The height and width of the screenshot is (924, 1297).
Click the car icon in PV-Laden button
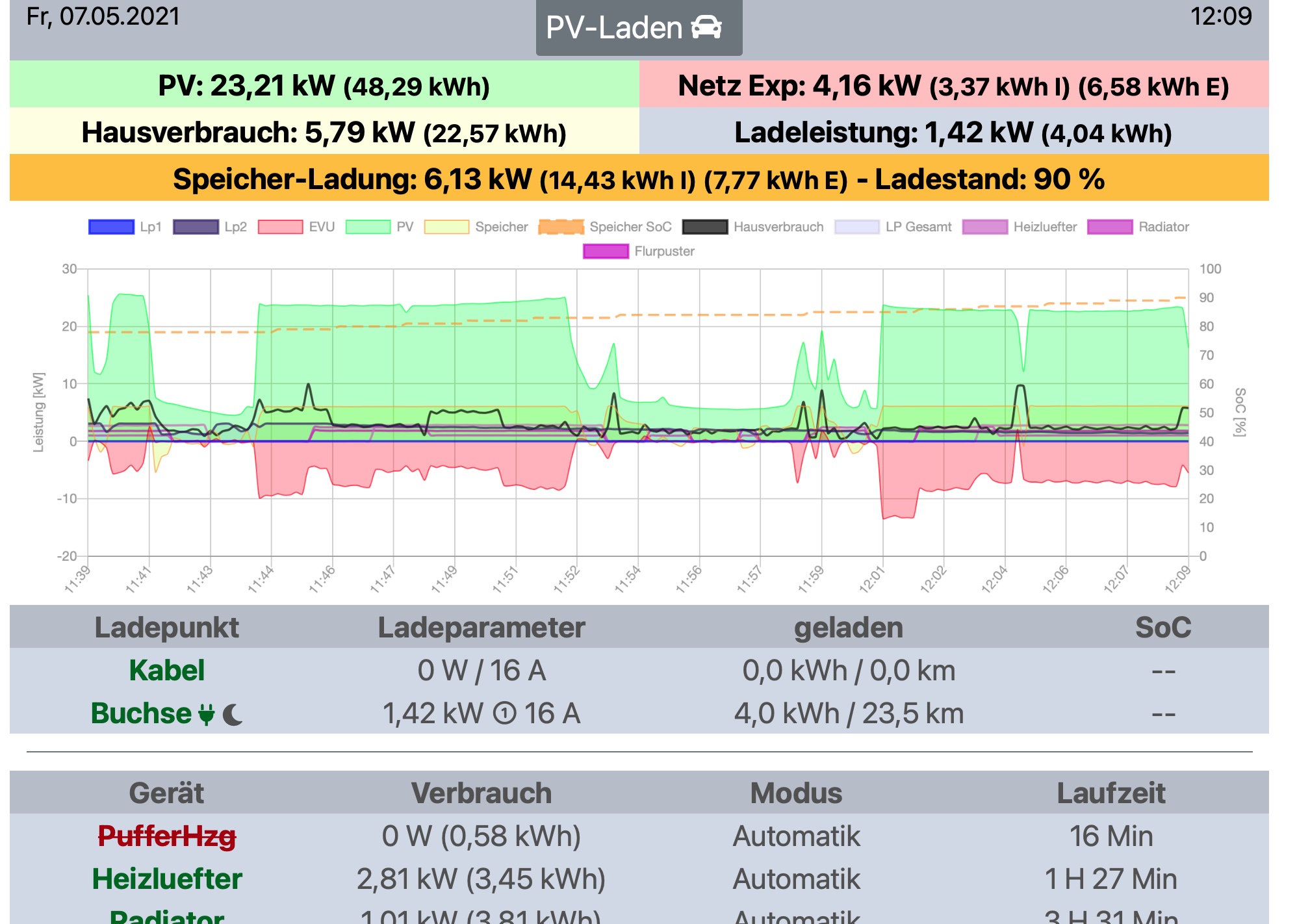coord(706,27)
